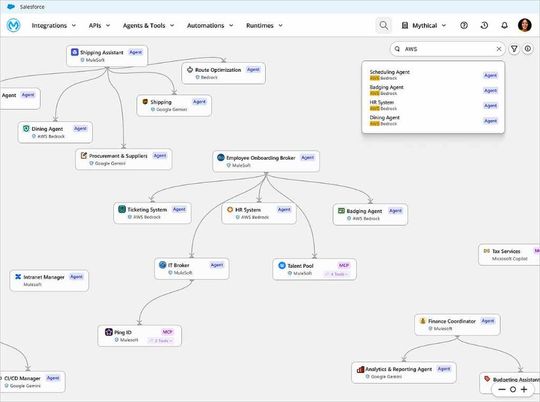
Task: Expand the Automations menu
Action: [210, 25]
